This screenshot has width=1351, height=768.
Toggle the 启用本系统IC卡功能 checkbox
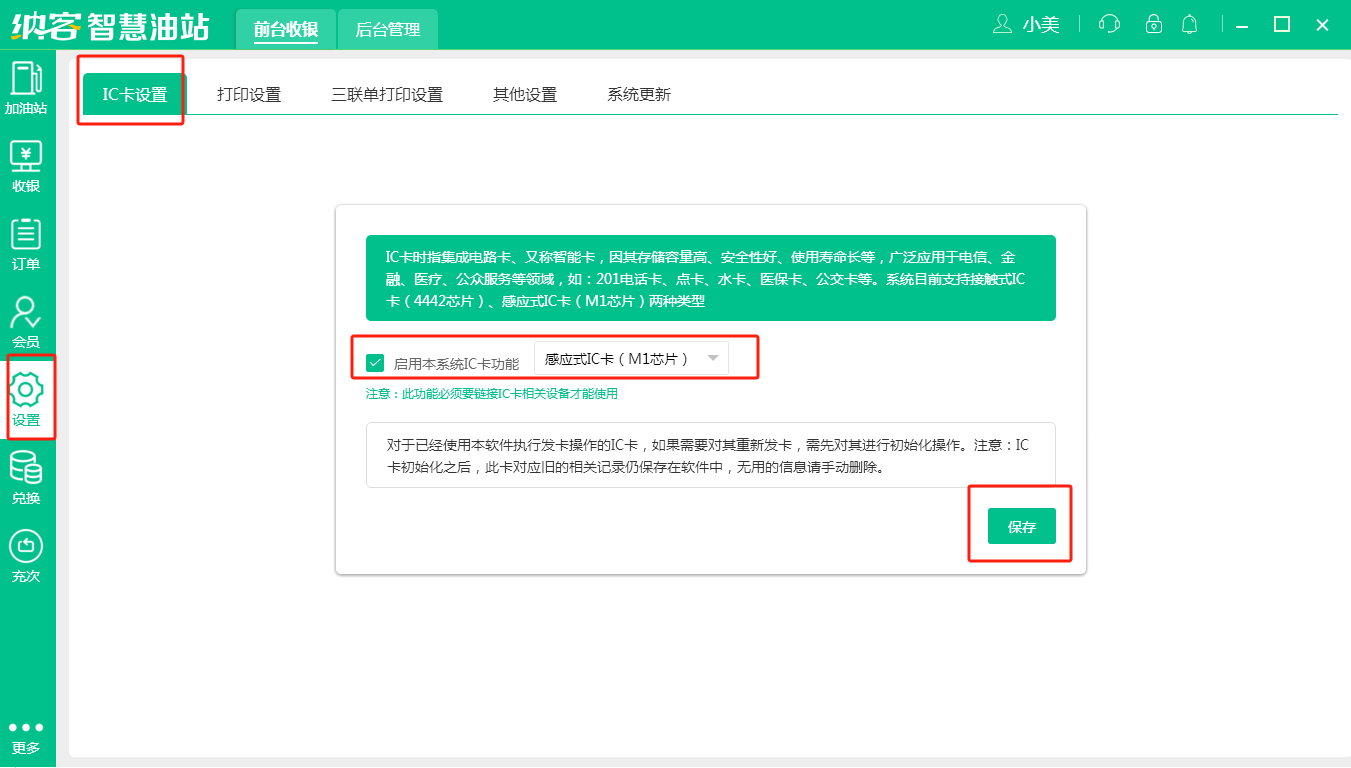click(376, 363)
